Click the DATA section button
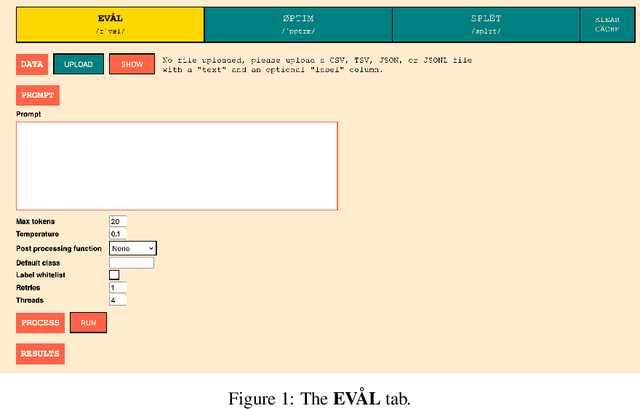 point(31,64)
